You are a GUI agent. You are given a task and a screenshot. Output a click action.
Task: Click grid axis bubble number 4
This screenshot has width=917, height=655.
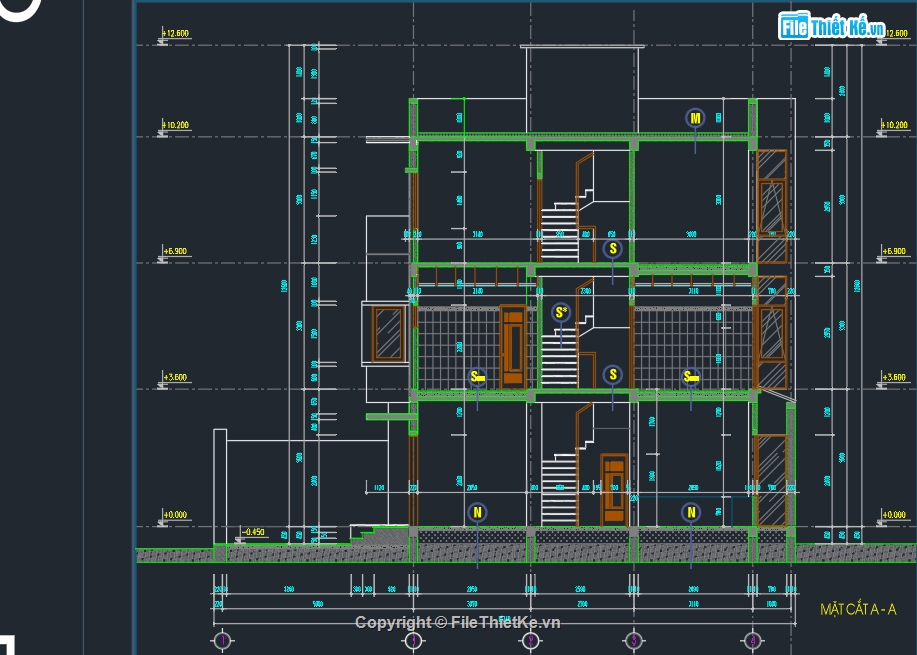point(753,640)
